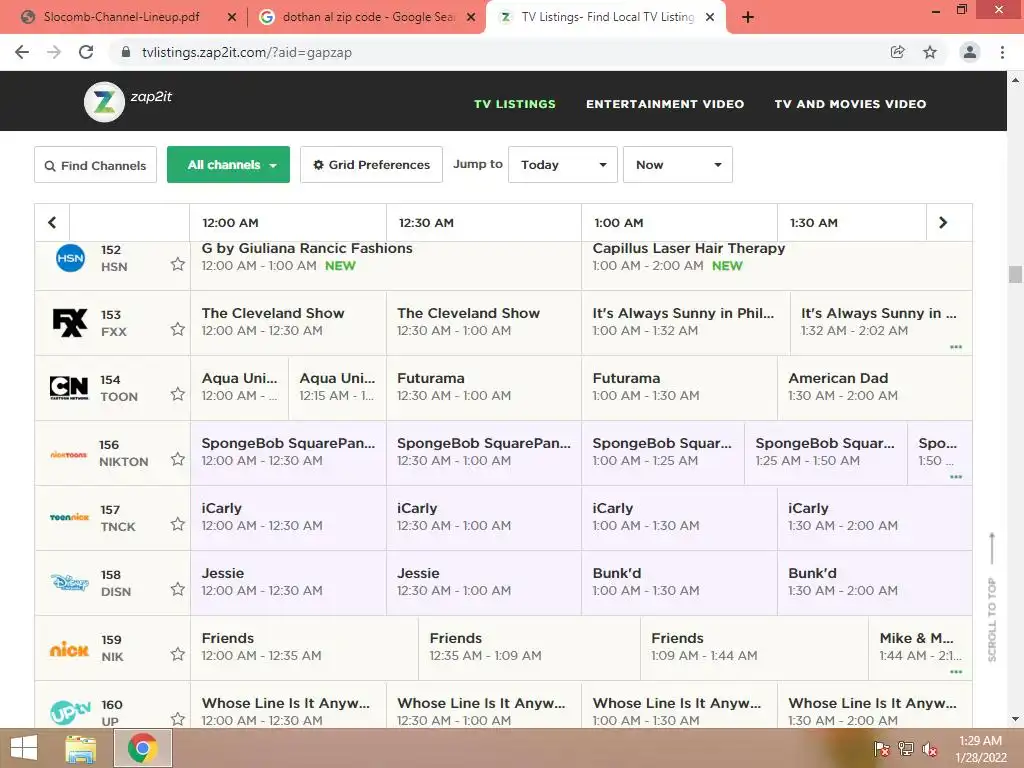The width and height of the screenshot is (1024, 768).
Task: Open Chrome three-dot menu
Action: (1002, 52)
